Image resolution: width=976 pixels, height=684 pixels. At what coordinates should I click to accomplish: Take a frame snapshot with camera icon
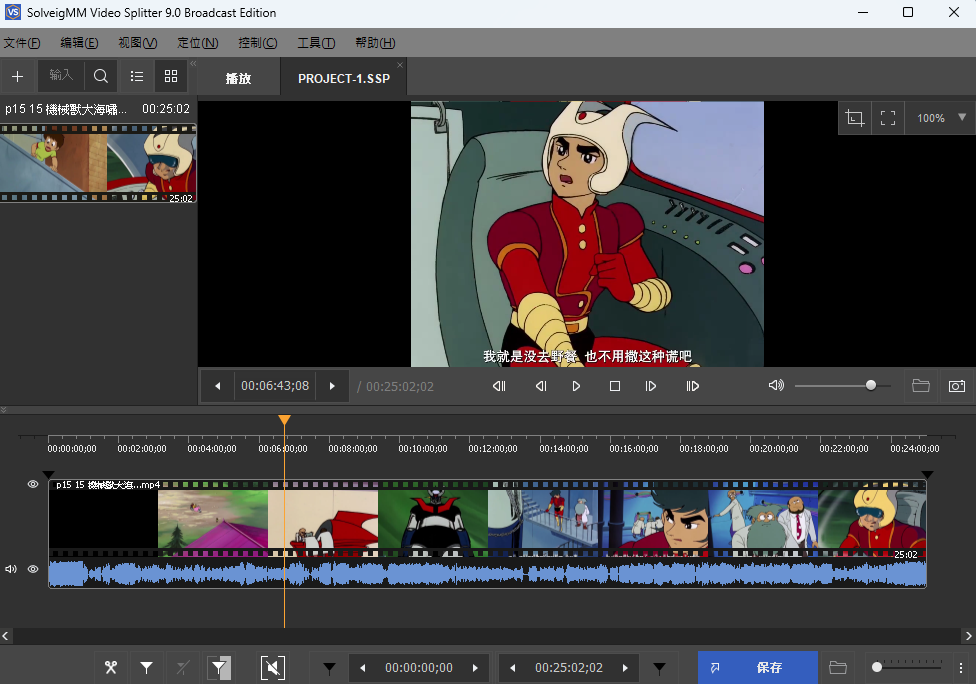click(957, 386)
